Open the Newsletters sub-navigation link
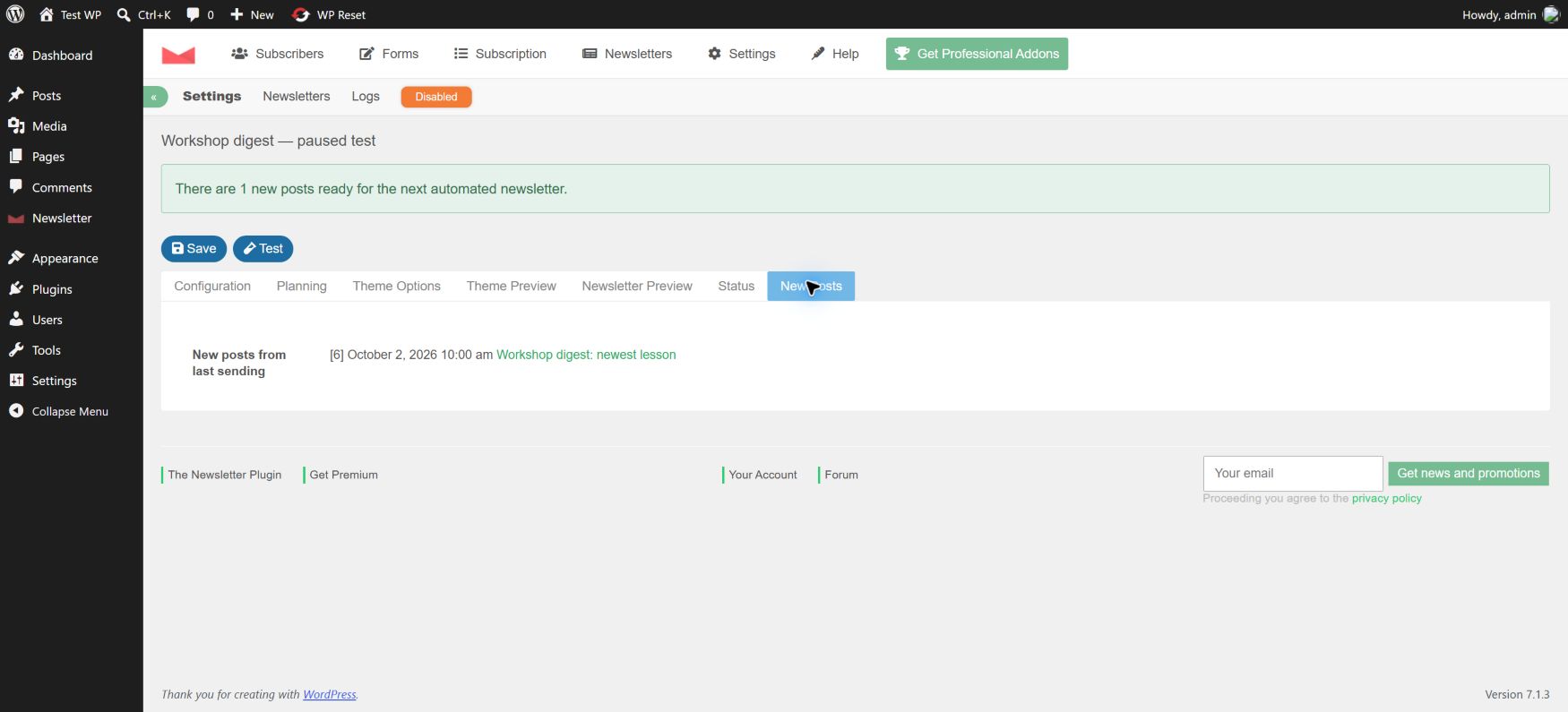The image size is (1568, 712). pyautogui.click(x=297, y=97)
